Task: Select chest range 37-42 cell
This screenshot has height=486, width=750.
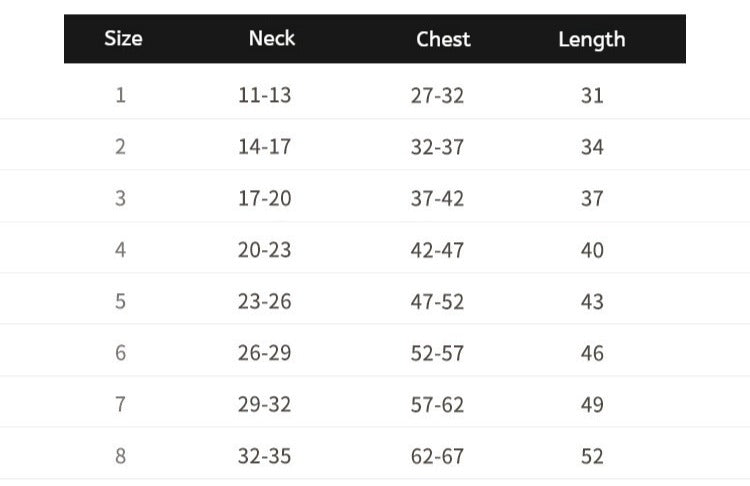Action: (x=437, y=198)
